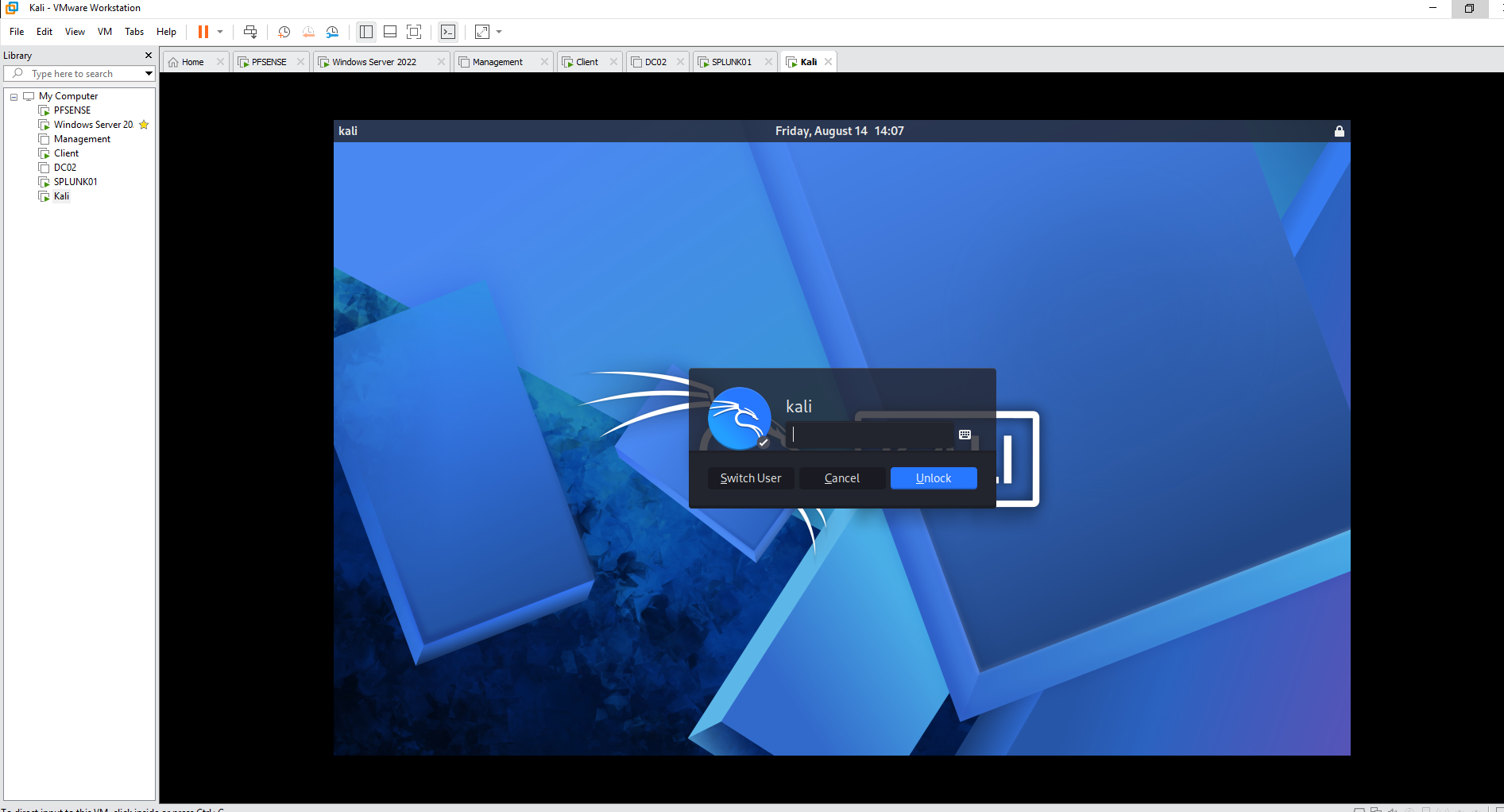Click the Unlock button
This screenshot has height=812, width=1504.
tap(934, 478)
